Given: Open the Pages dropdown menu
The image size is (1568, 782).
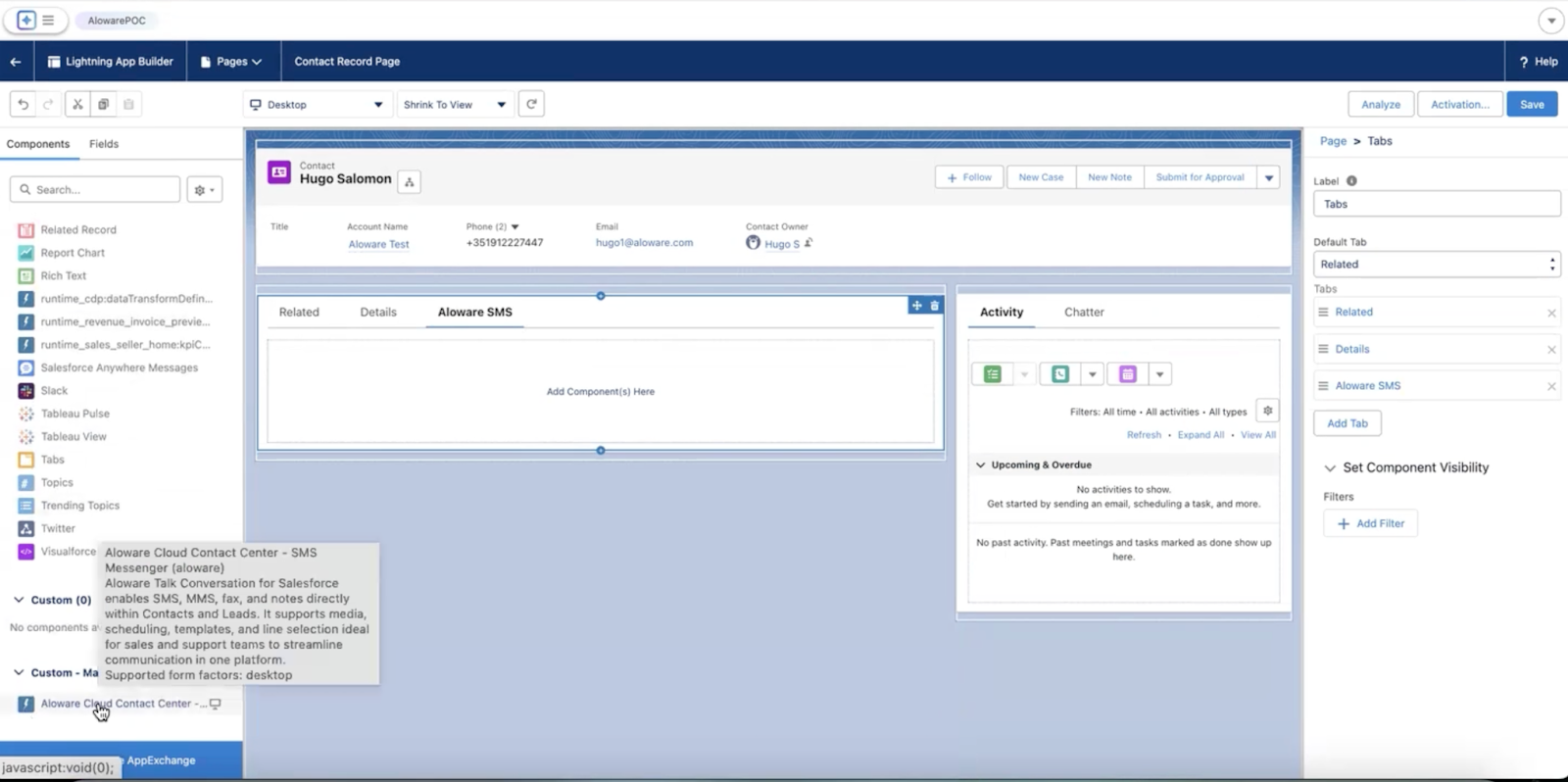Looking at the screenshot, I should point(231,62).
